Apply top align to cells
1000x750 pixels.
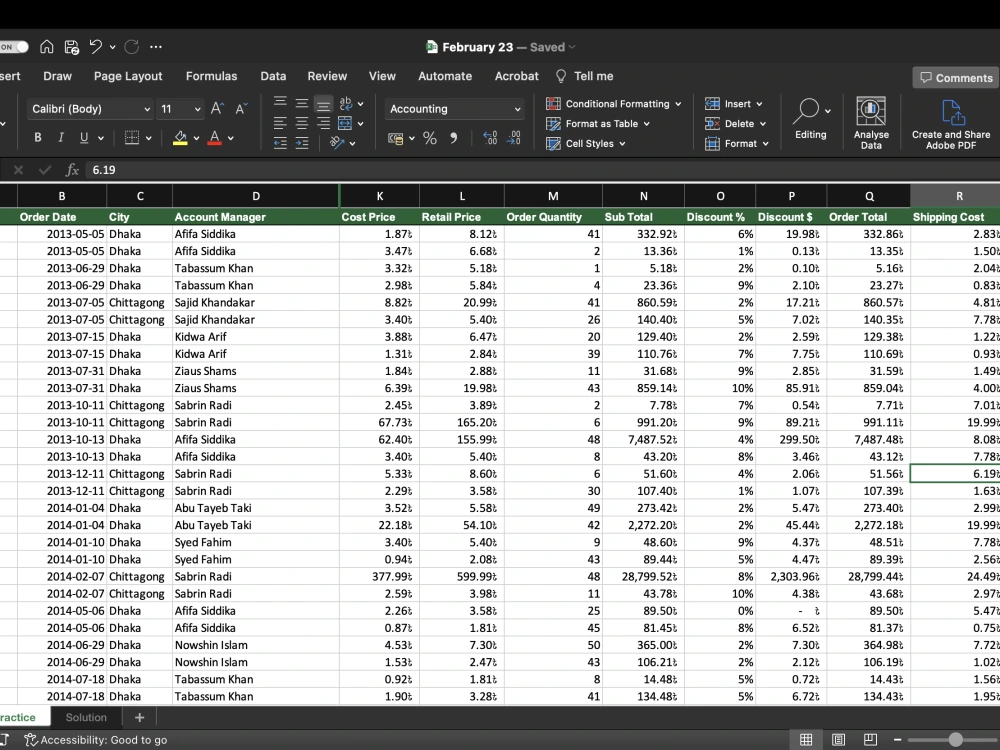280,102
